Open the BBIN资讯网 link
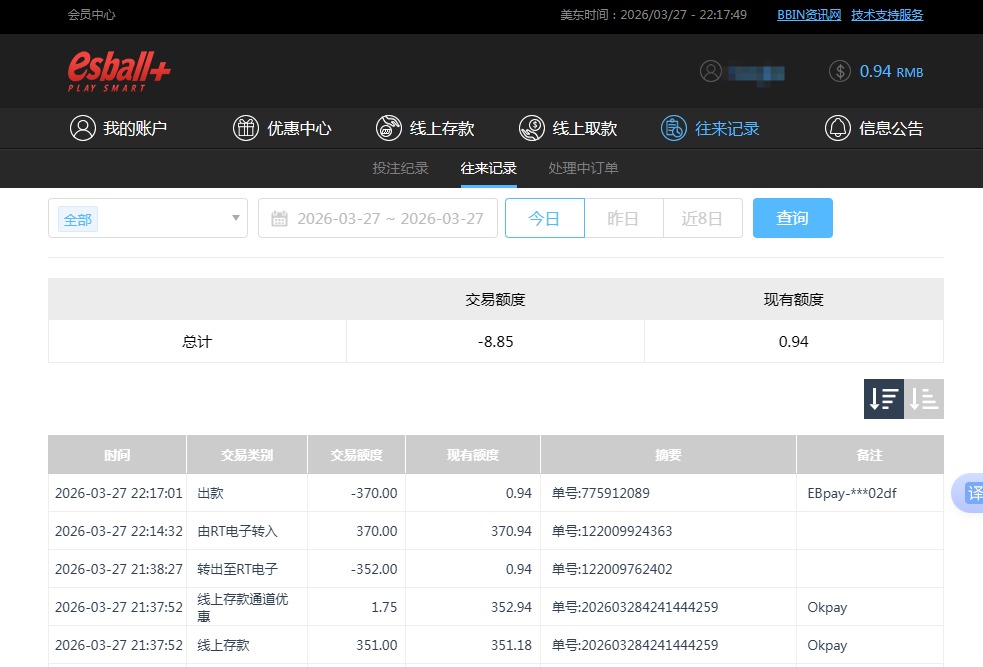The image size is (983, 667). point(807,15)
